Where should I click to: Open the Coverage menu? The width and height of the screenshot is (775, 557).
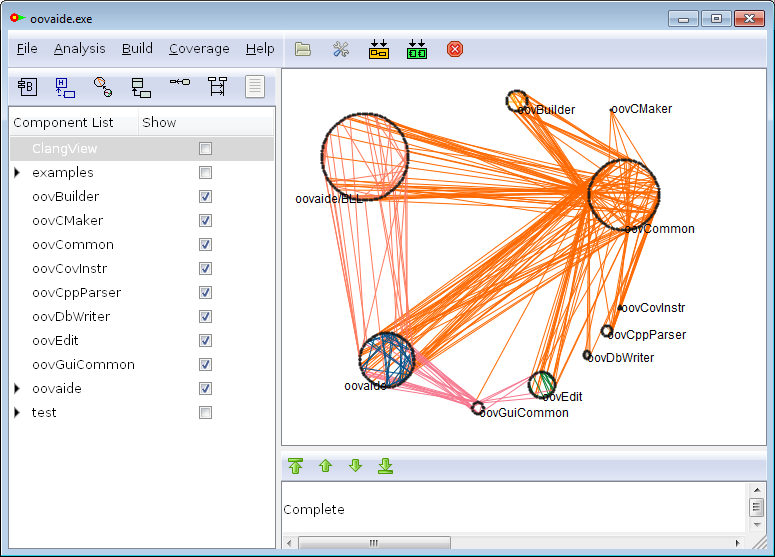[x=199, y=48]
